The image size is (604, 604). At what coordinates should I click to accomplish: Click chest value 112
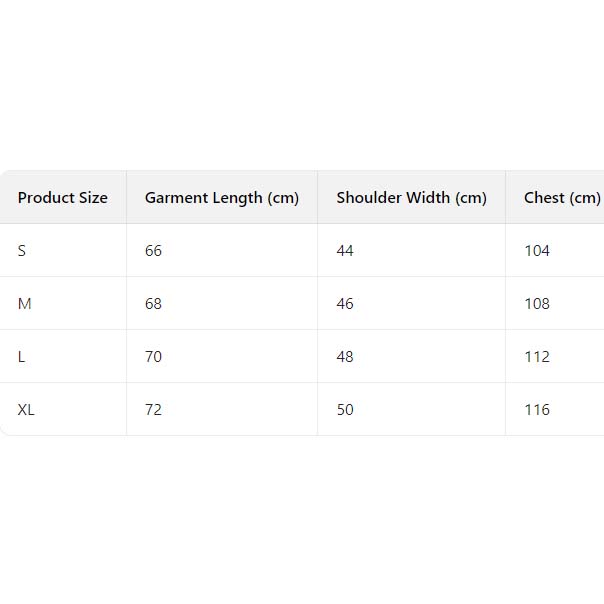pyautogui.click(x=537, y=357)
